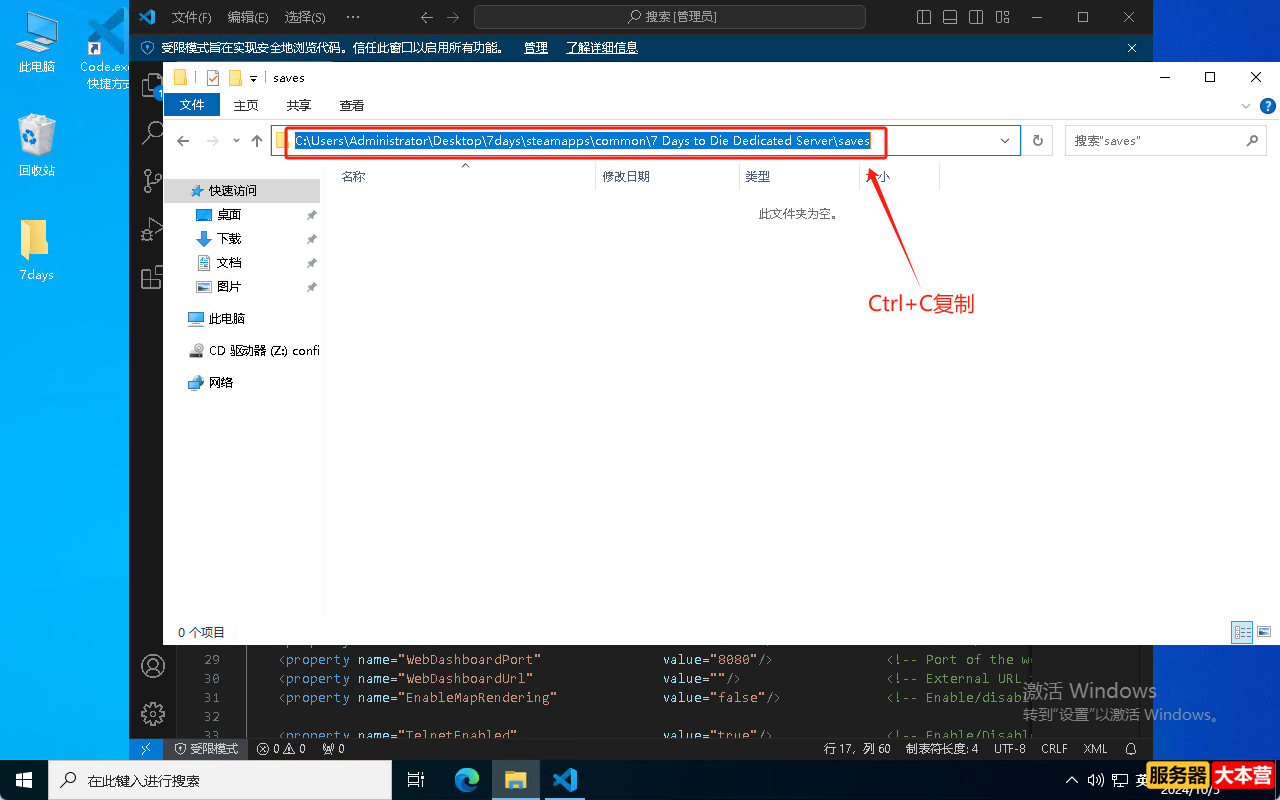Click 受限模式 status bar button

click(x=207, y=748)
